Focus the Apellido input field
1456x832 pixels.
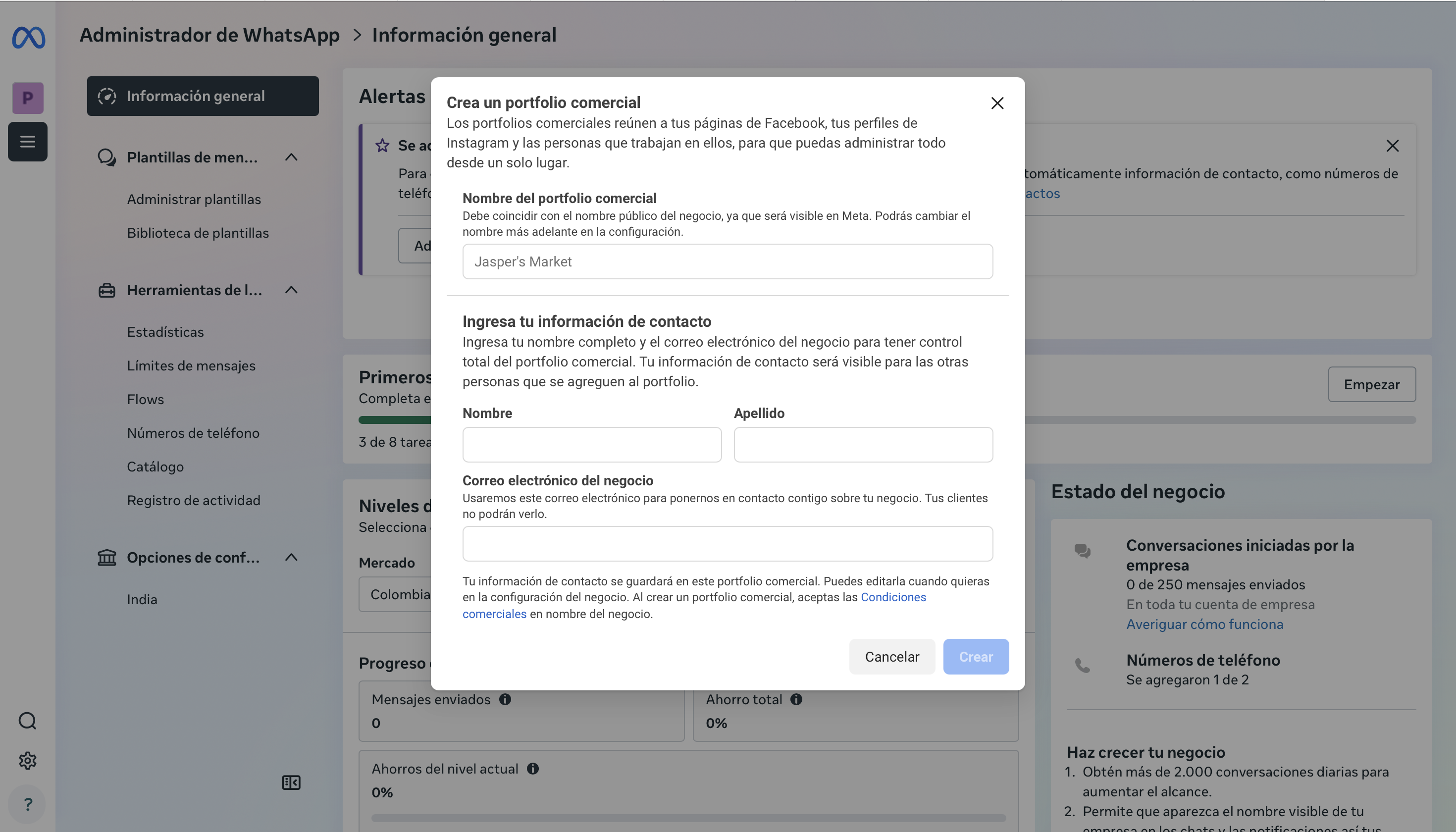863,445
